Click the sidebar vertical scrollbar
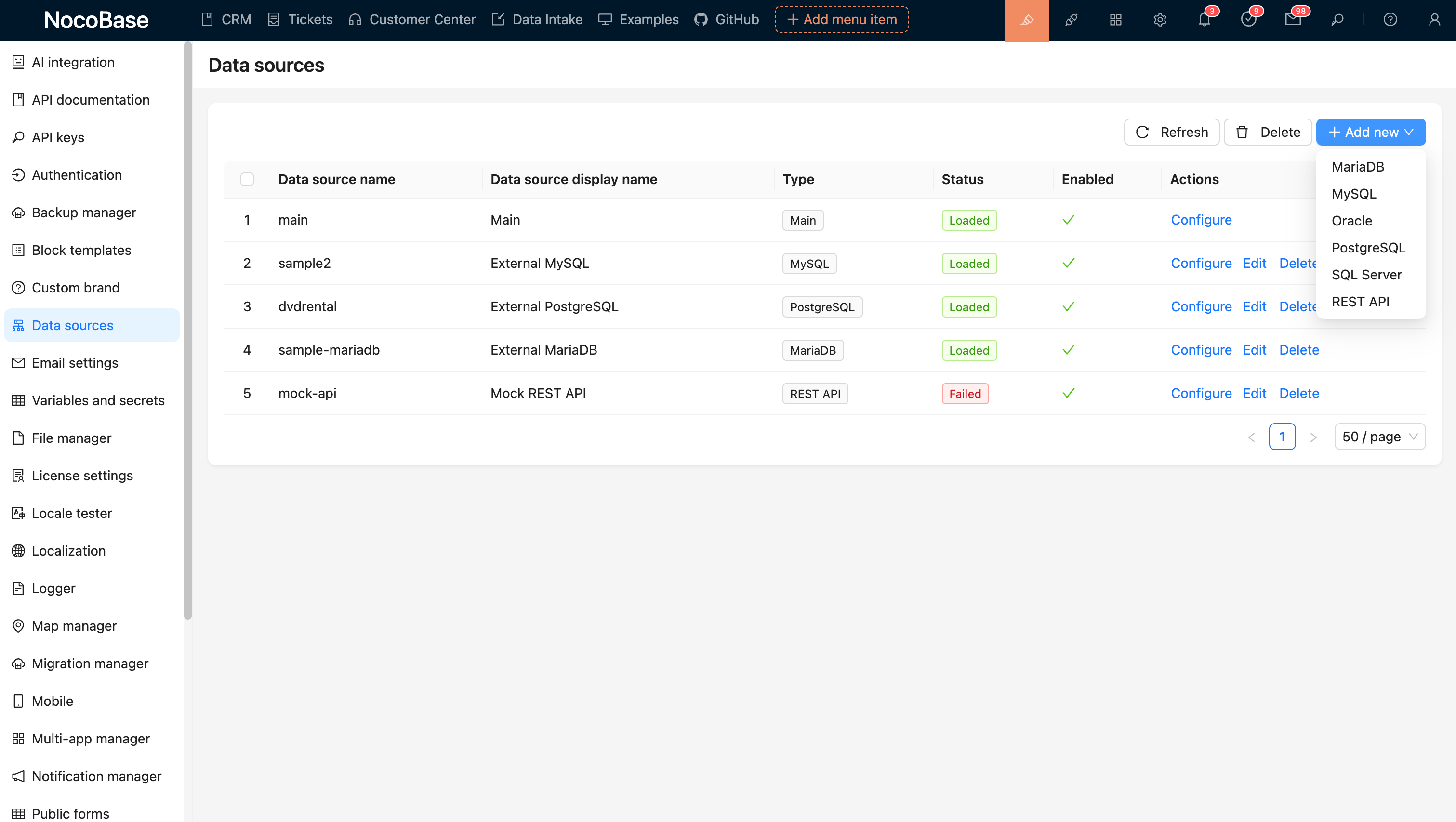The width and height of the screenshot is (1456, 822). pos(187,331)
